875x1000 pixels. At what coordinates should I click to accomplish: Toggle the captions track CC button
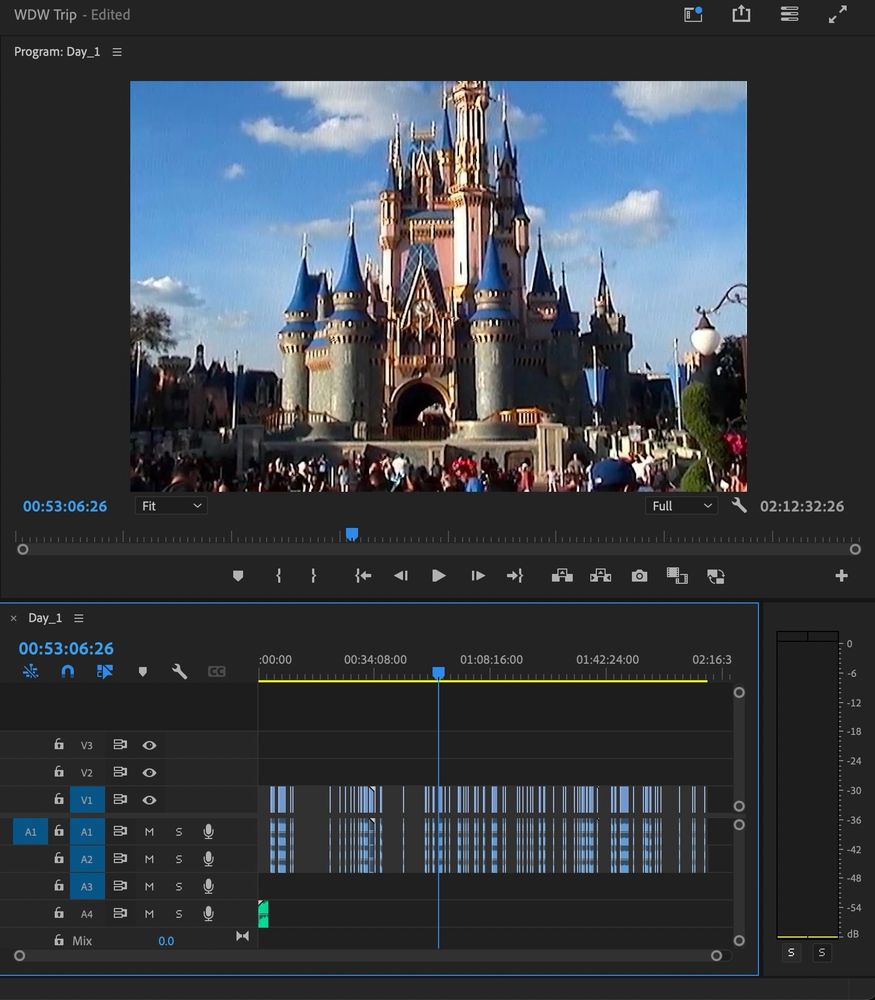(x=217, y=671)
